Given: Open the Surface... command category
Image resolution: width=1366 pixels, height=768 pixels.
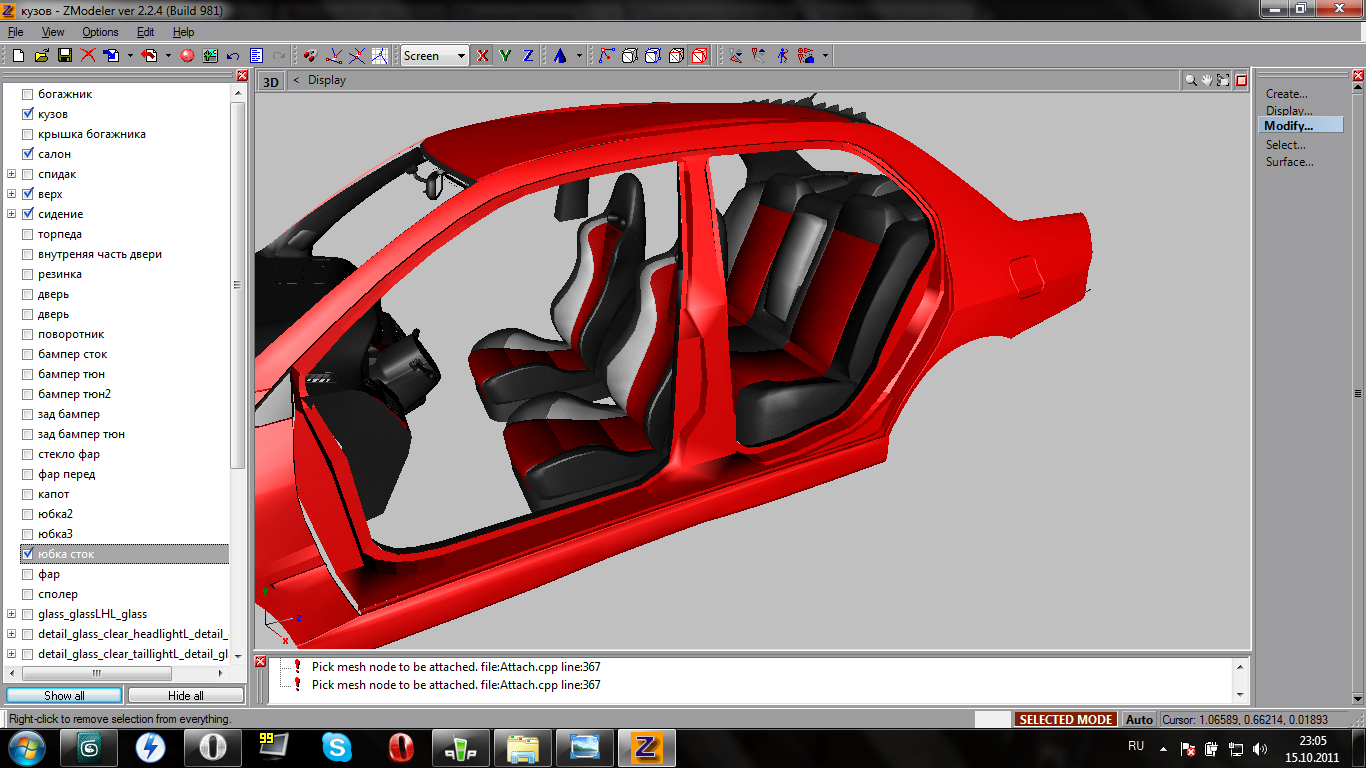Looking at the screenshot, I should 1289,162.
